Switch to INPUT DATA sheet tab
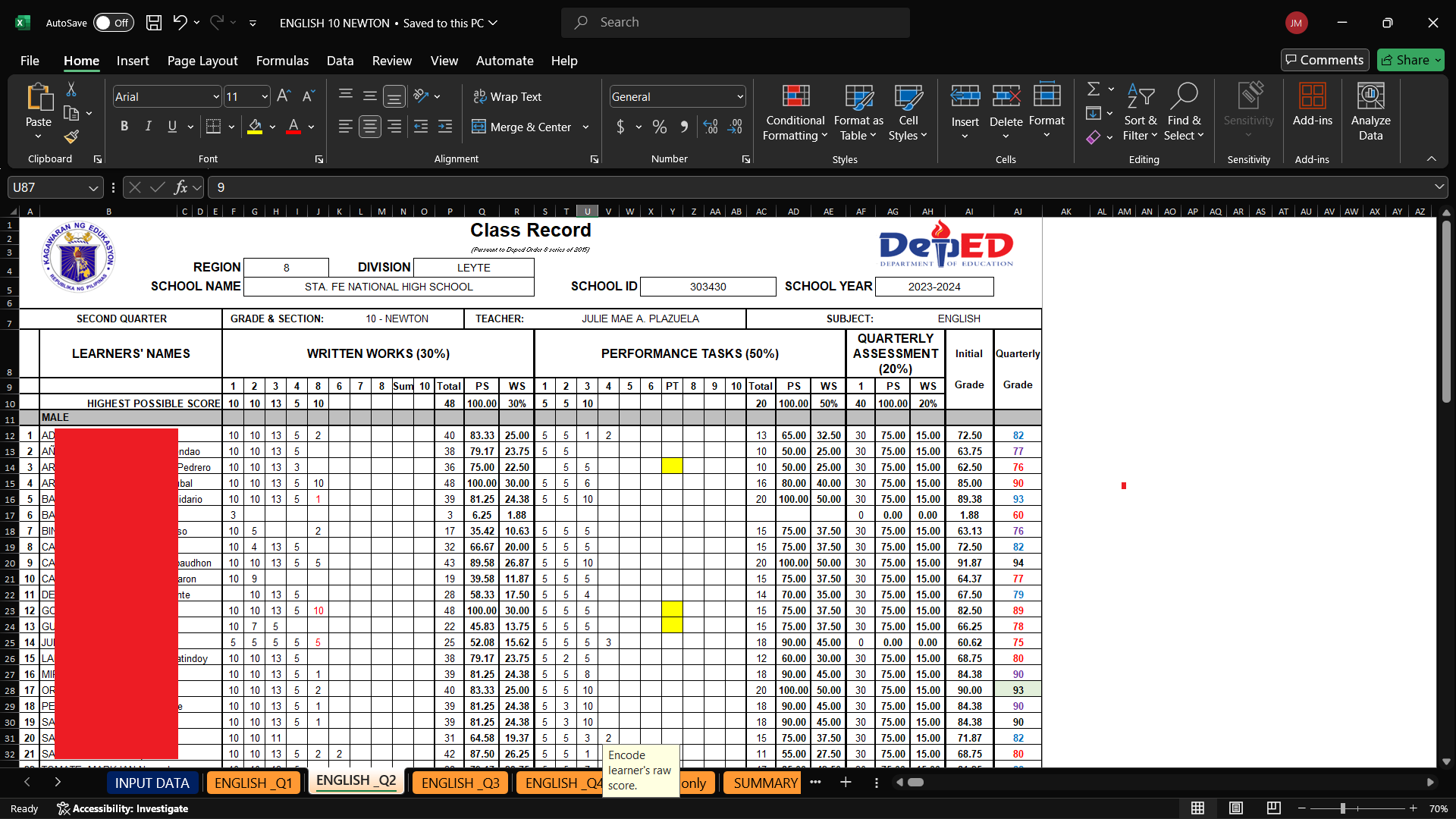 click(152, 783)
